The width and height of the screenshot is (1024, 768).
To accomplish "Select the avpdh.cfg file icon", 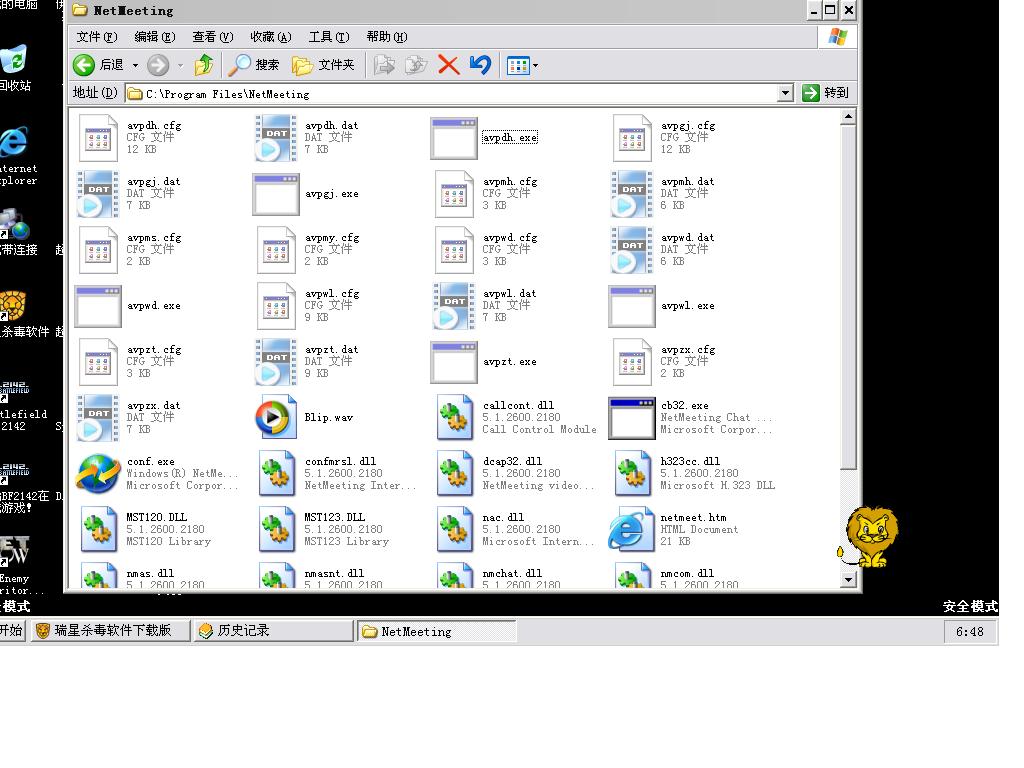I will pos(98,138).
